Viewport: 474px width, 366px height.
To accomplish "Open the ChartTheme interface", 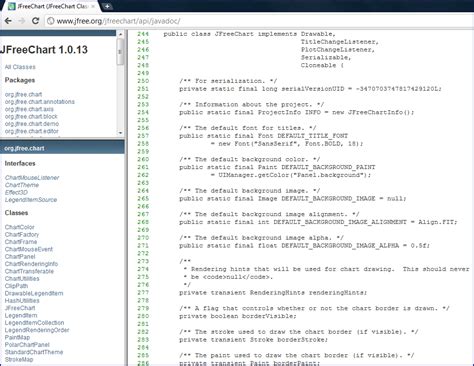I will coord(22,185).
